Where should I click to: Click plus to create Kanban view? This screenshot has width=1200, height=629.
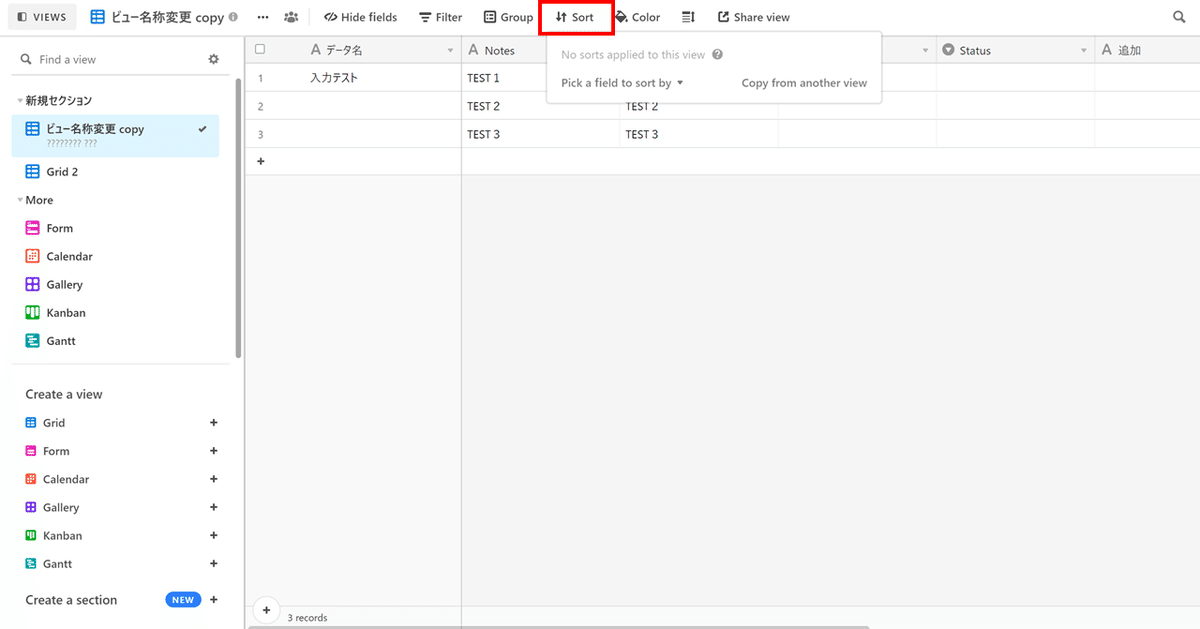coord(213,535)
